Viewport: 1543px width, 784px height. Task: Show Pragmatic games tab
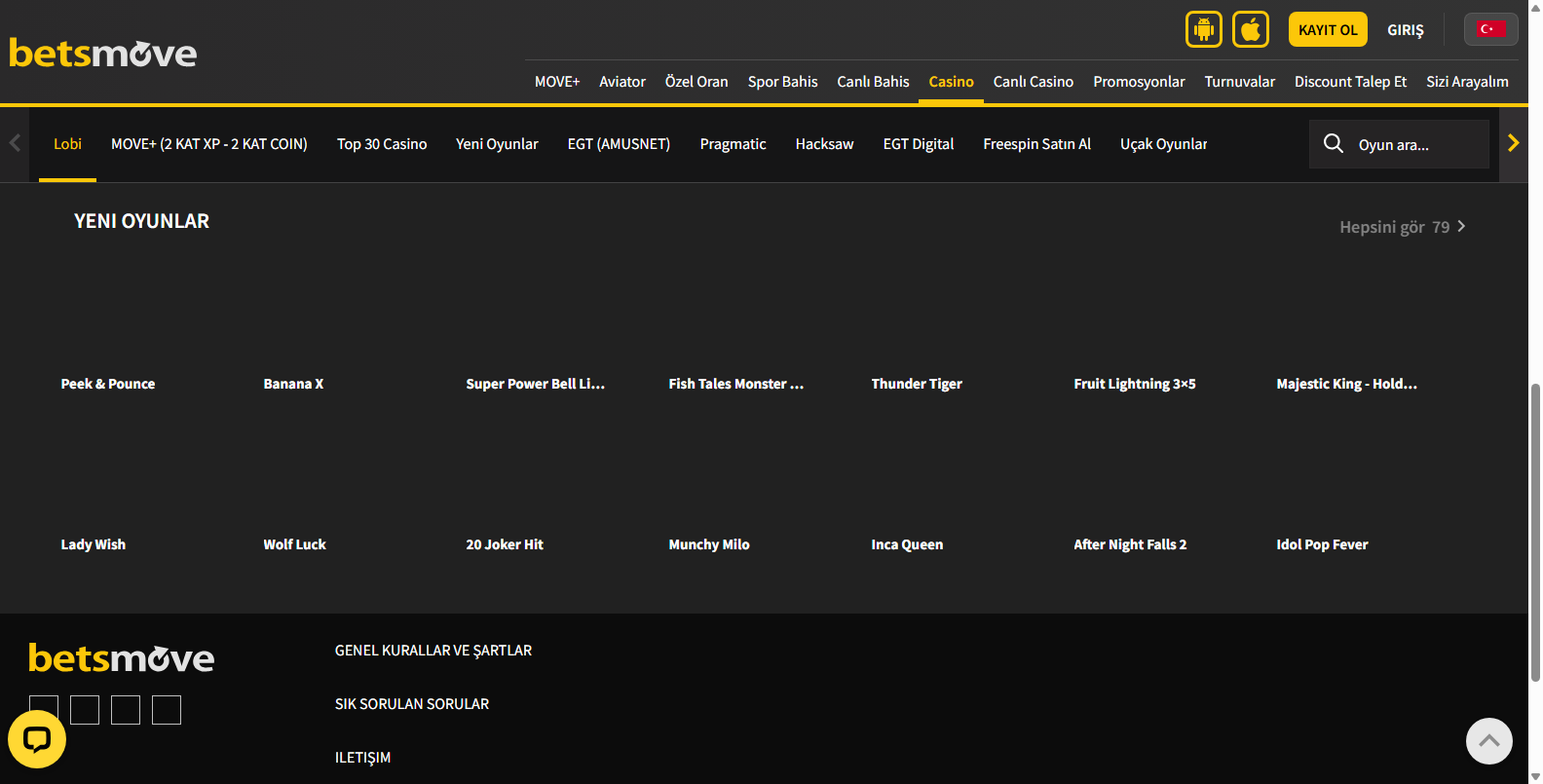click(x=734, y=144)
